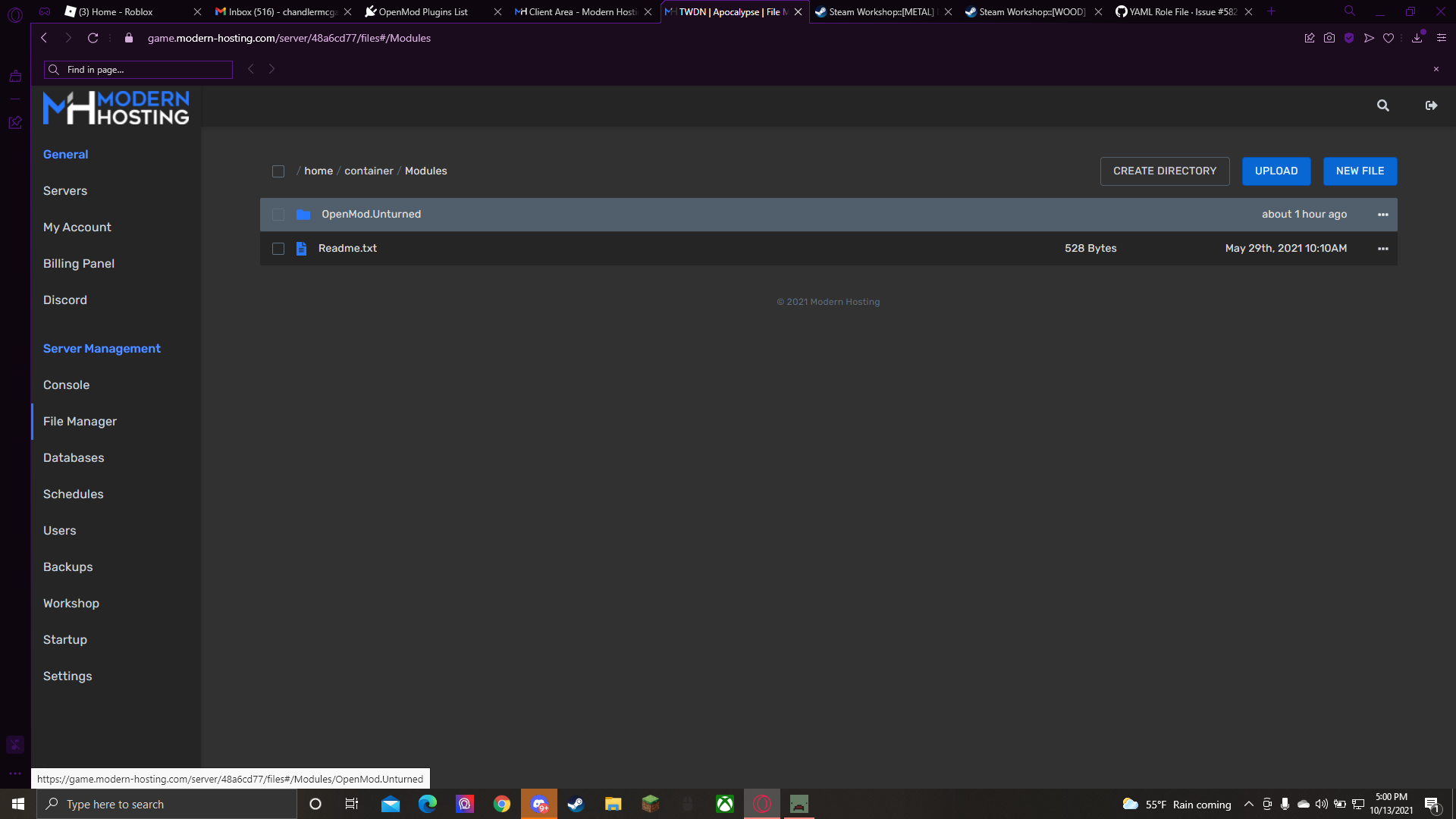Open the search panel in the hosting dashboard

(1382, 105)
